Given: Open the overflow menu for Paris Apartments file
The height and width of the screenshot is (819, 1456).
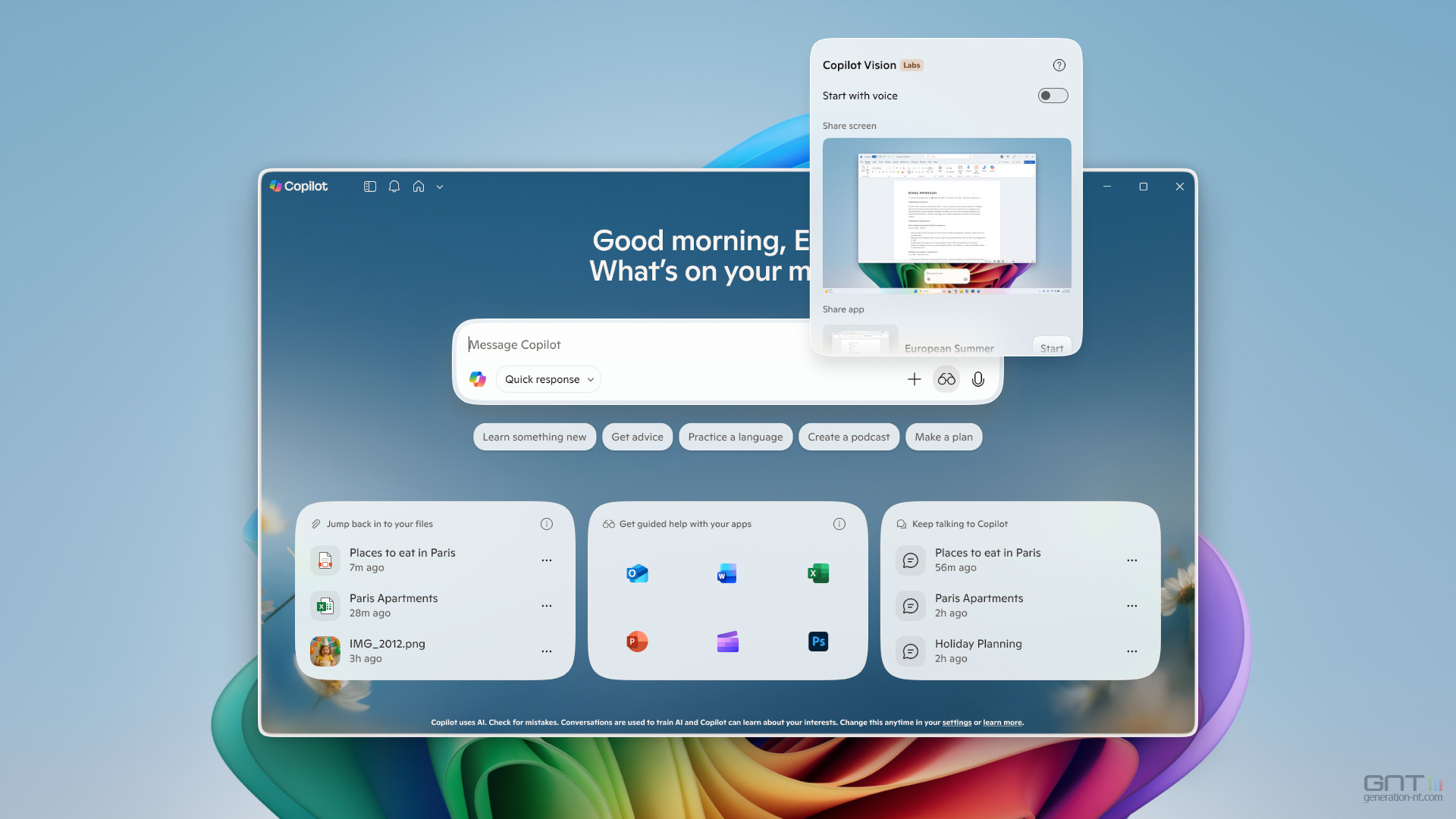Looking at the screenshot, I should pyautogui.click(x=547, y=605).
